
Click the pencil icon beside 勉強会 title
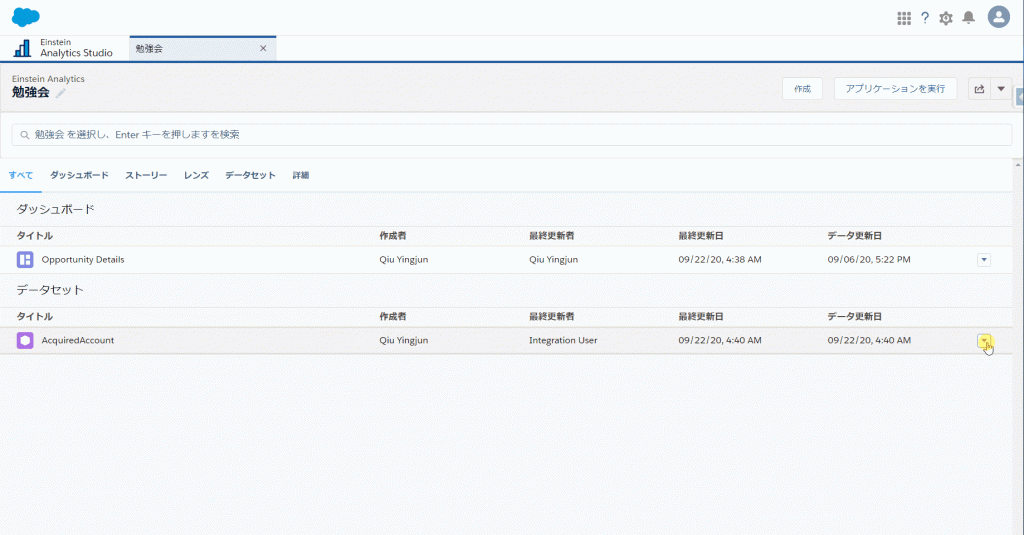pos(61,93)
